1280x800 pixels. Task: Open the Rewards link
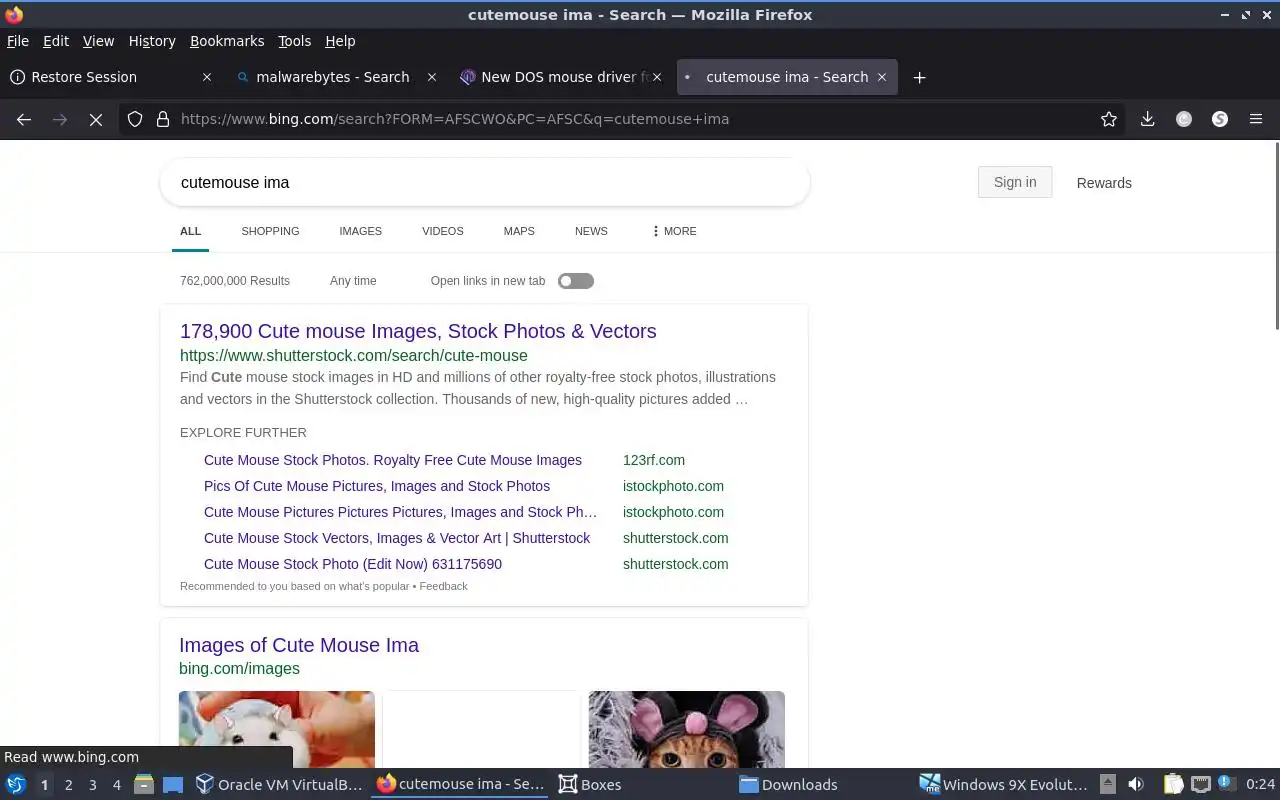1104,183
